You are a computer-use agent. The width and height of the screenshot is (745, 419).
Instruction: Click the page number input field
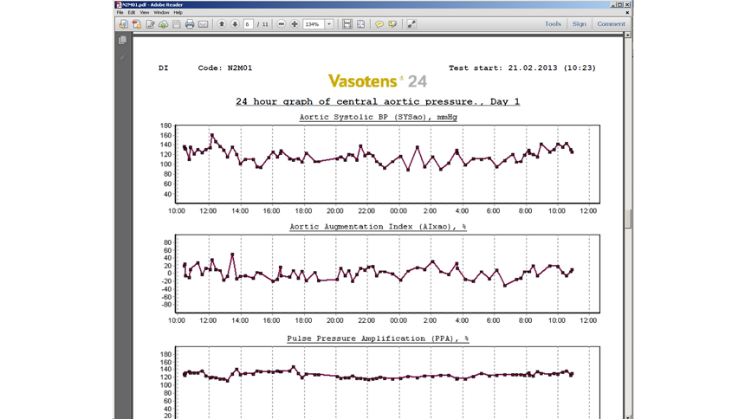248,24
